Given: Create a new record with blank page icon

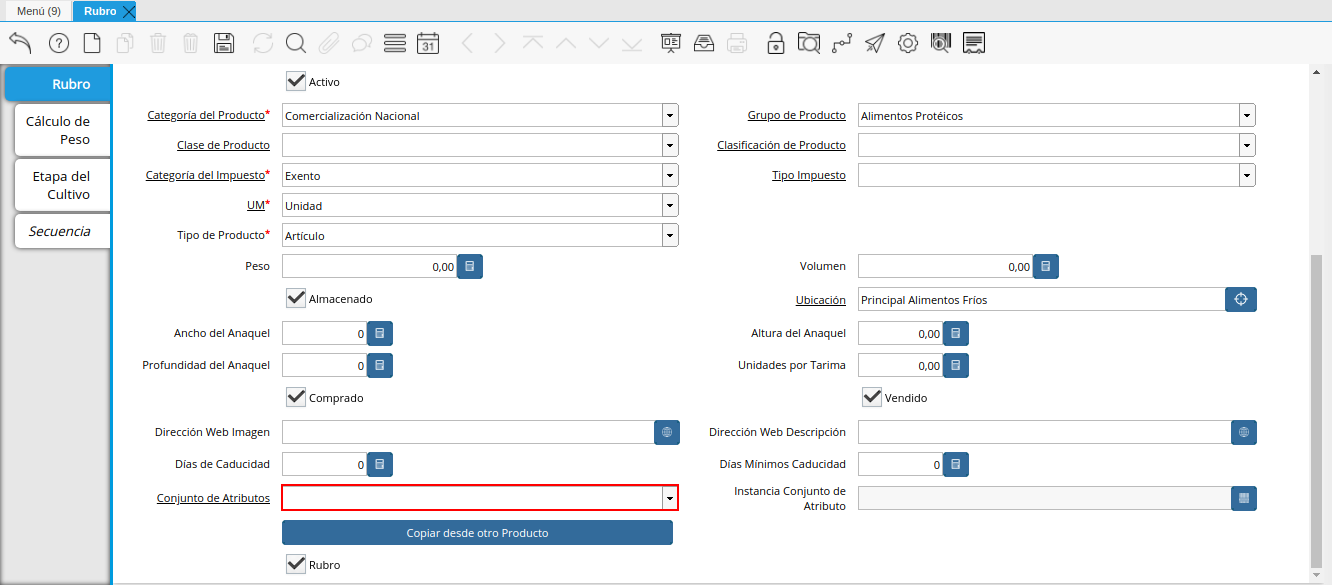Looking at the screenshot, I should [x=92, y=43].
